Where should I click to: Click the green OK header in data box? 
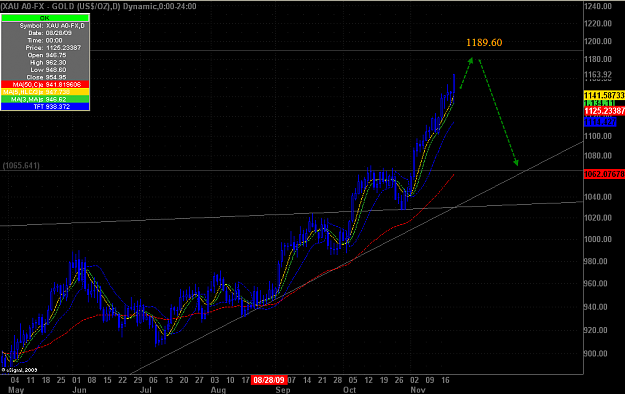(x=45, y=18)
